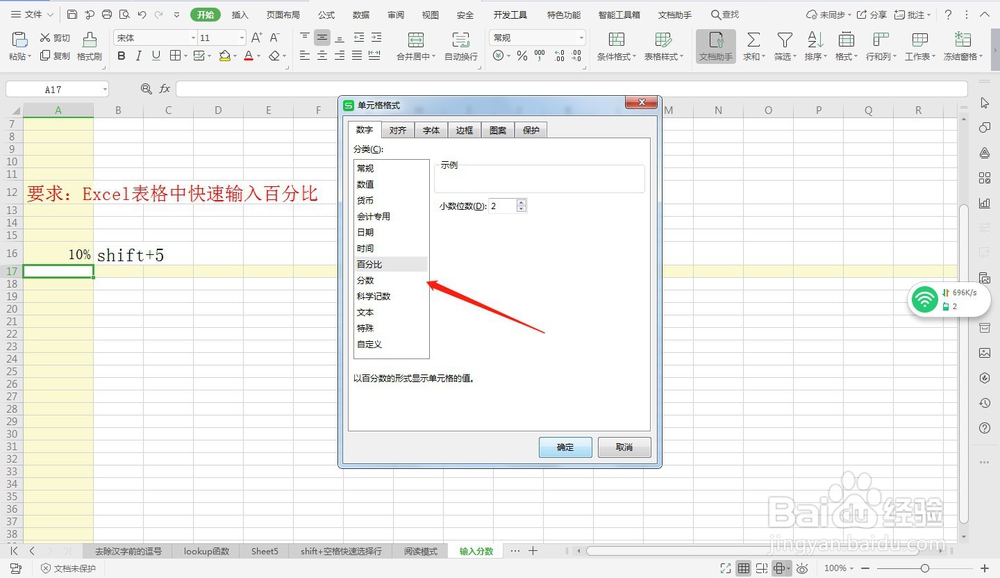Select the wrap text tool 自动换行

460,48
